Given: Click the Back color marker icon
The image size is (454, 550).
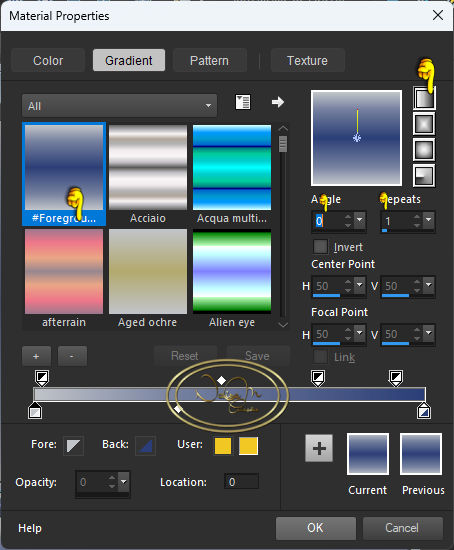Looking at the screenshot, I should point(146,446).
